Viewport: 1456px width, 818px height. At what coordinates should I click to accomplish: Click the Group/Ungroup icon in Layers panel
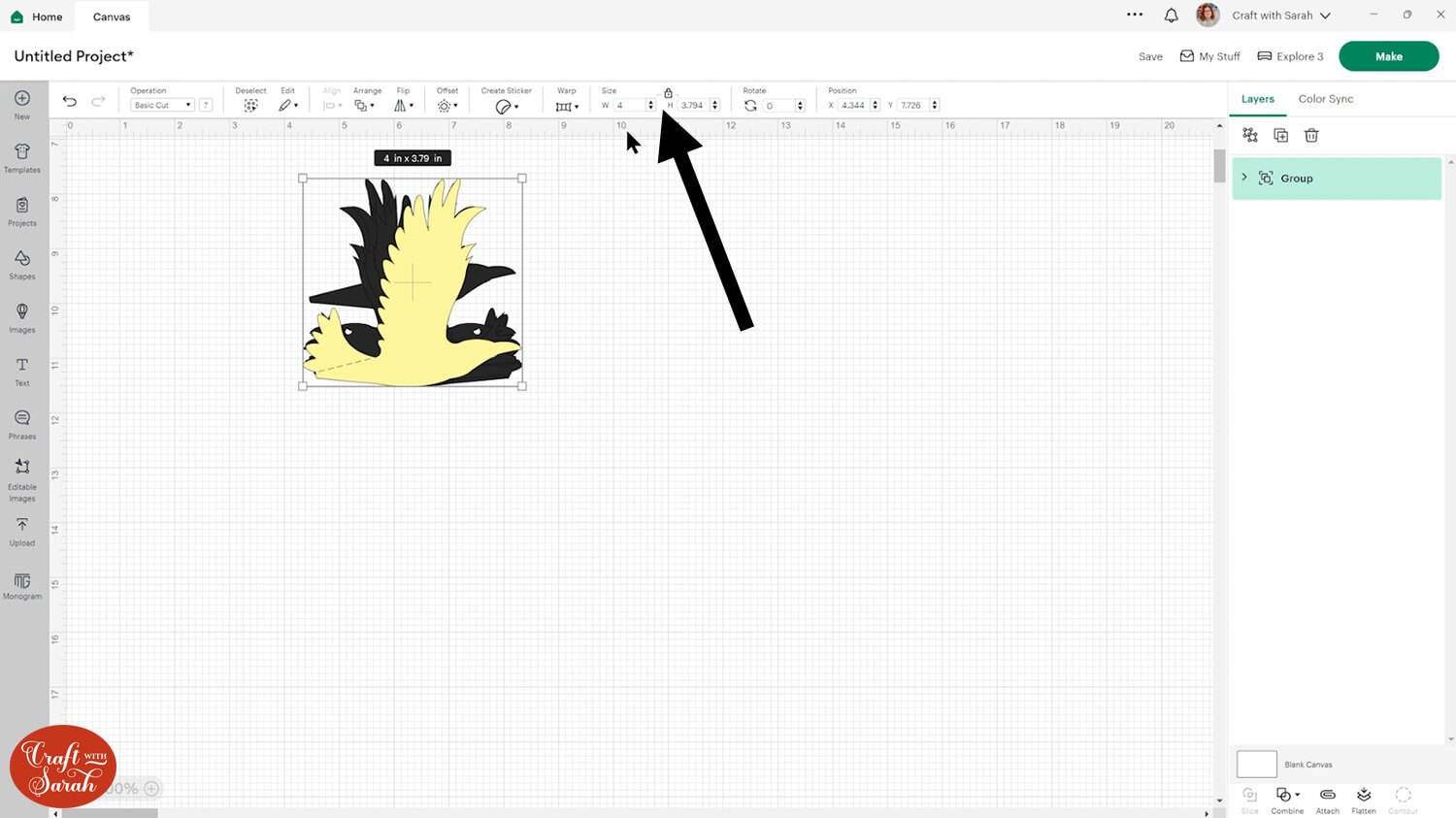1250,135
